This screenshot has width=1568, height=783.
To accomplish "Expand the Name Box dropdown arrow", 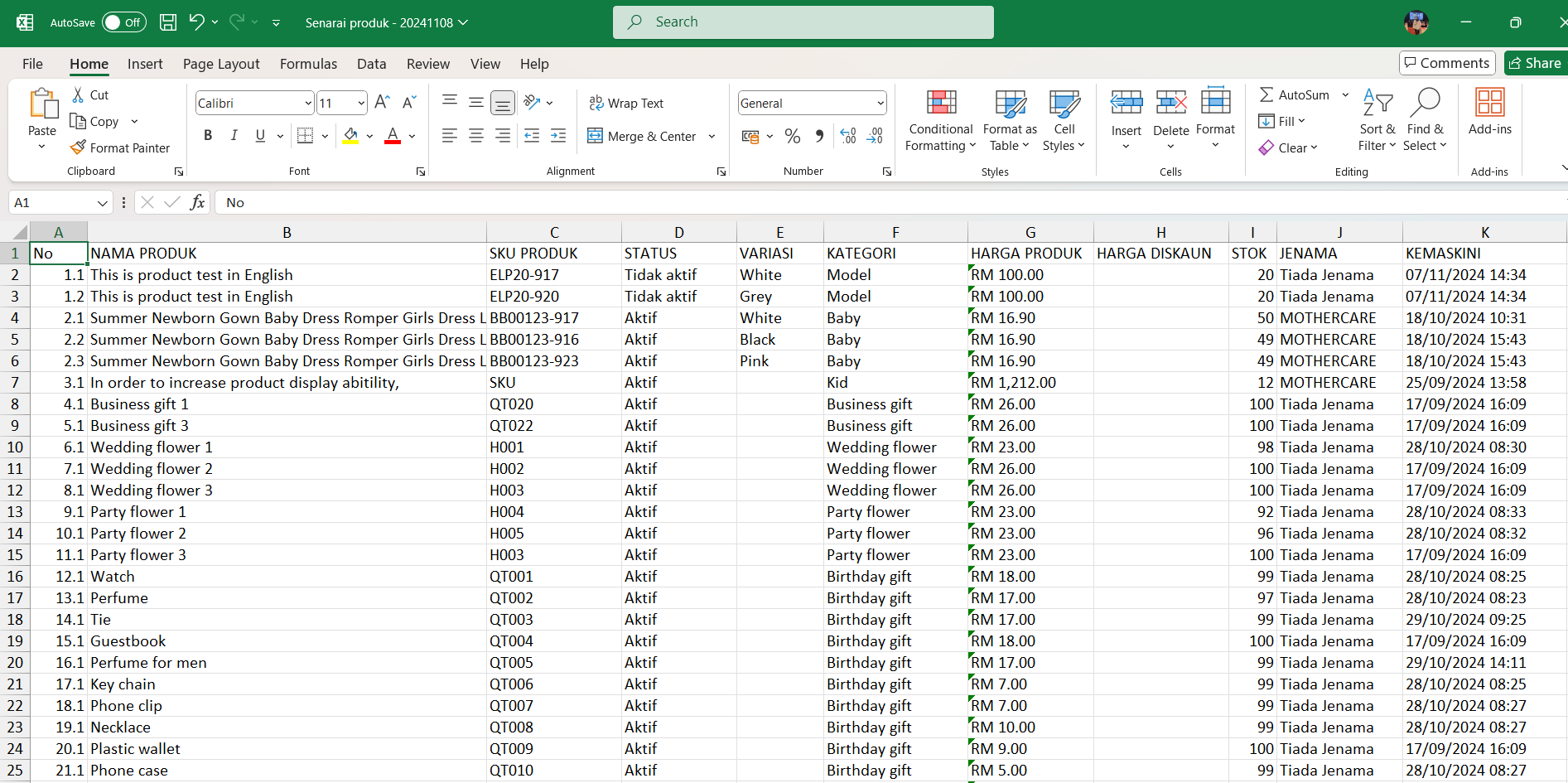I will click(x=103, y=203).
